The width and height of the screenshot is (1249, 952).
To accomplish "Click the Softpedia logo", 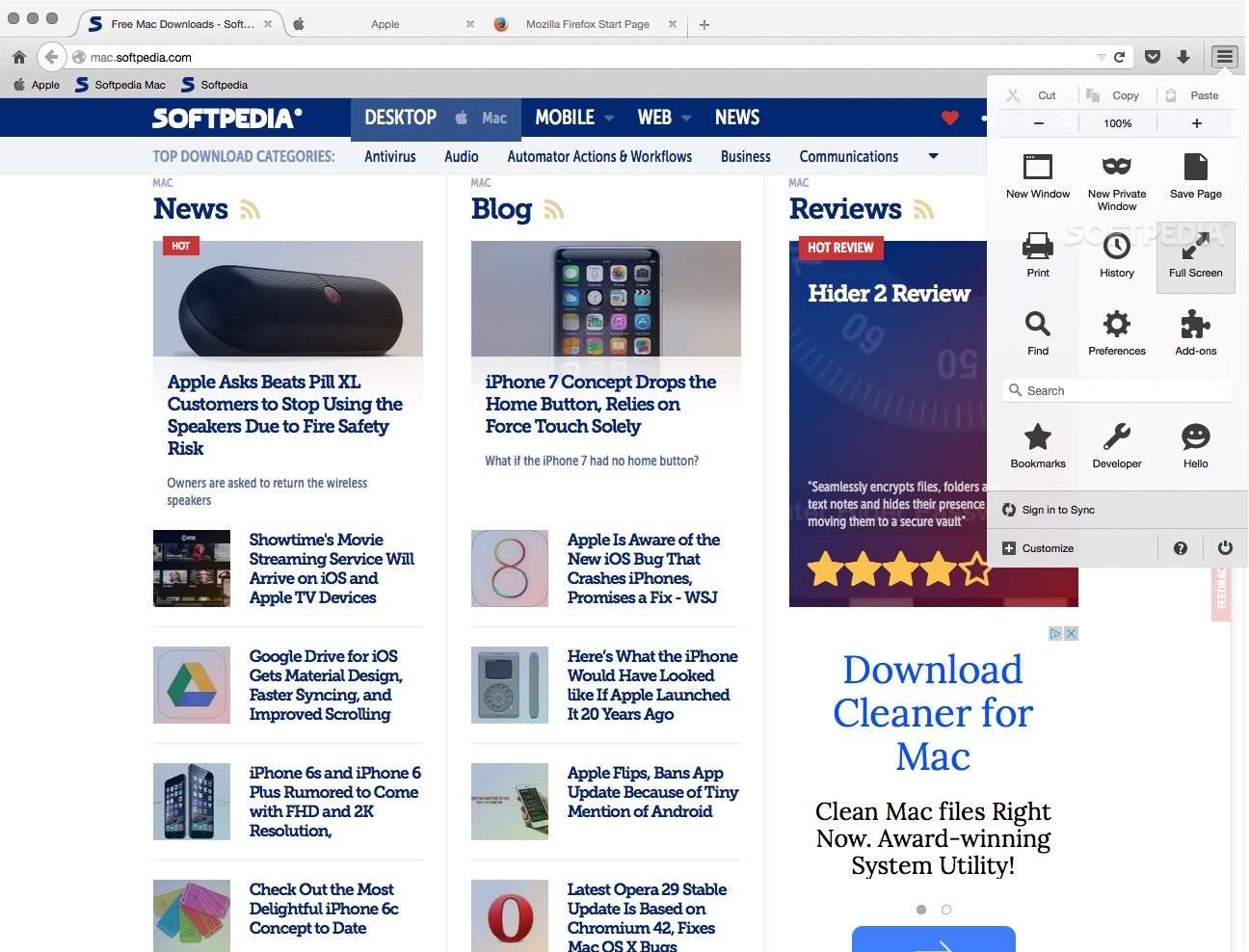I will [227, 118].
